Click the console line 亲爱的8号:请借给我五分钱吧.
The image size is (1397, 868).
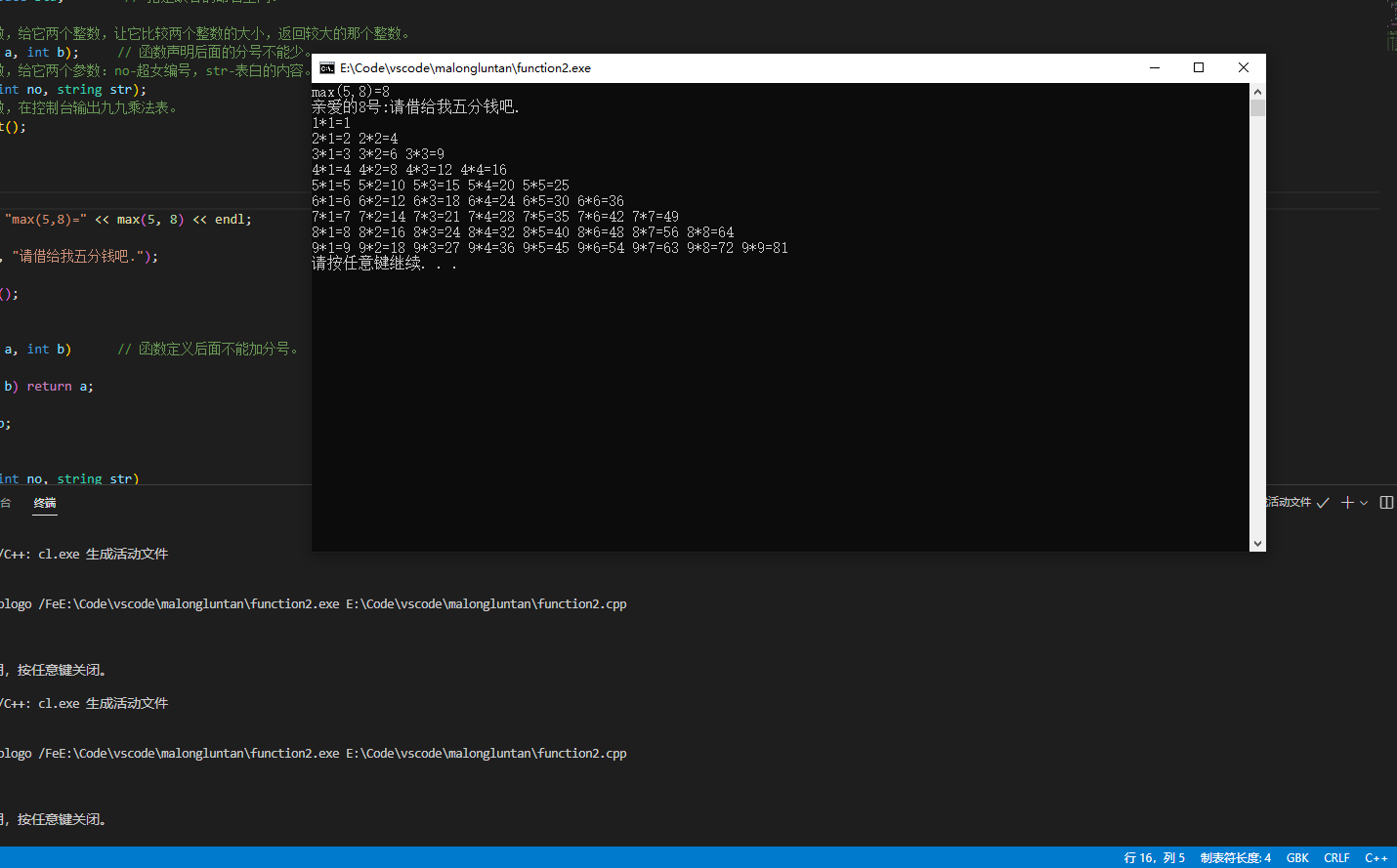tap(415, 106)
